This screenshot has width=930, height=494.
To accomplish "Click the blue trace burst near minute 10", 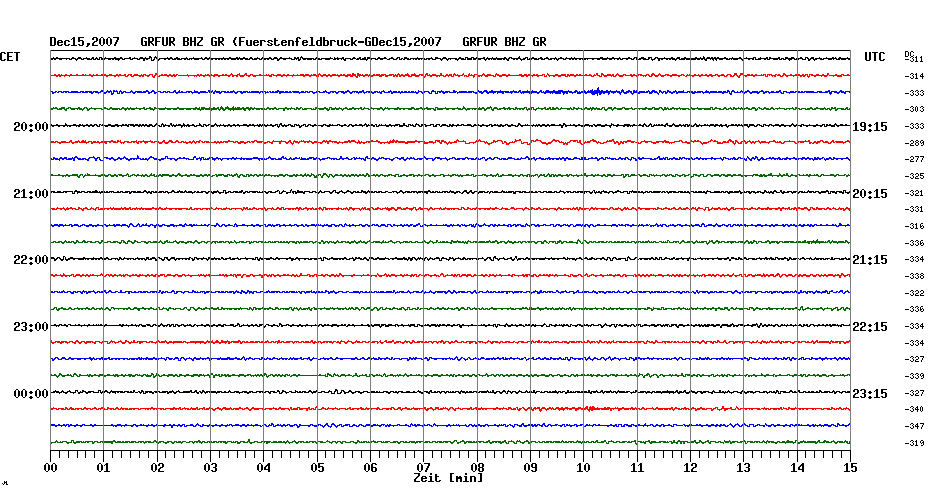I will click(596, 92).
